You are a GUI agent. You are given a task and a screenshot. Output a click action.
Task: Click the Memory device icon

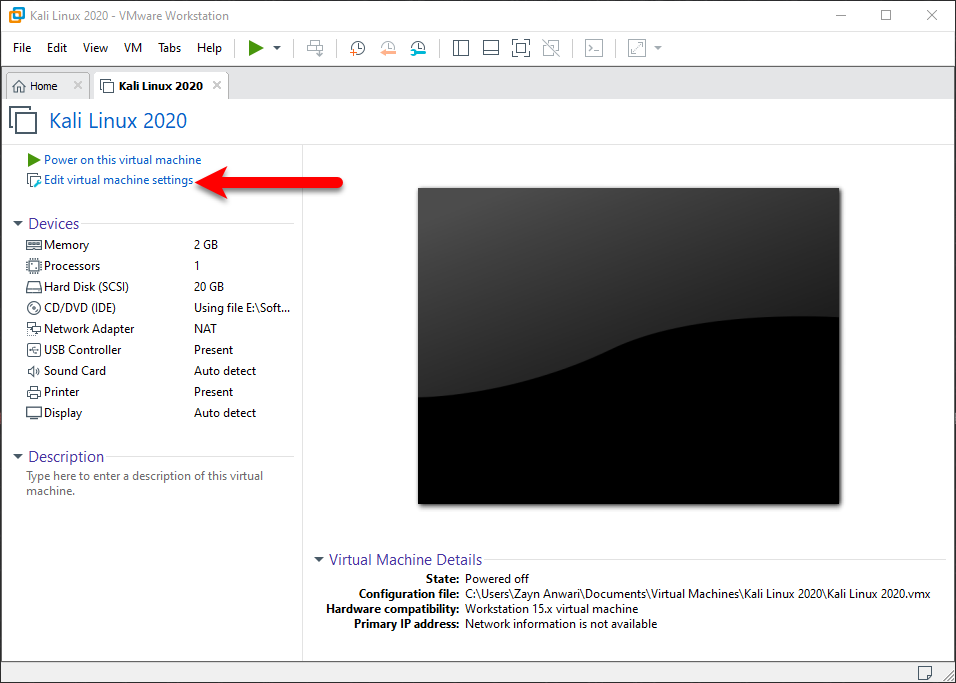point(34,245)
